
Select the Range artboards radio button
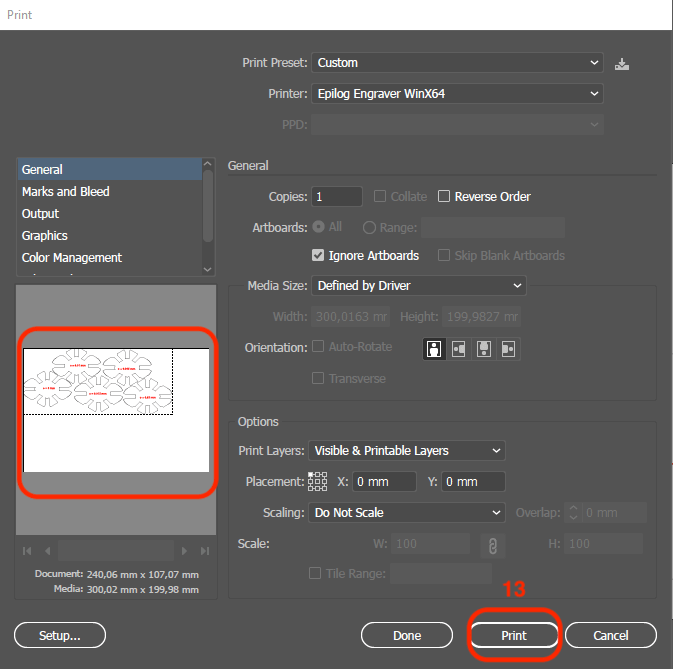coord(369,228)
